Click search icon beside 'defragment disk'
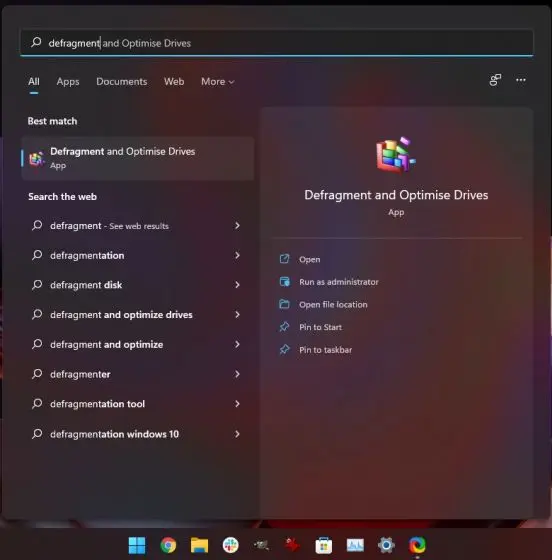552x560 pixels. pos(37,285)
